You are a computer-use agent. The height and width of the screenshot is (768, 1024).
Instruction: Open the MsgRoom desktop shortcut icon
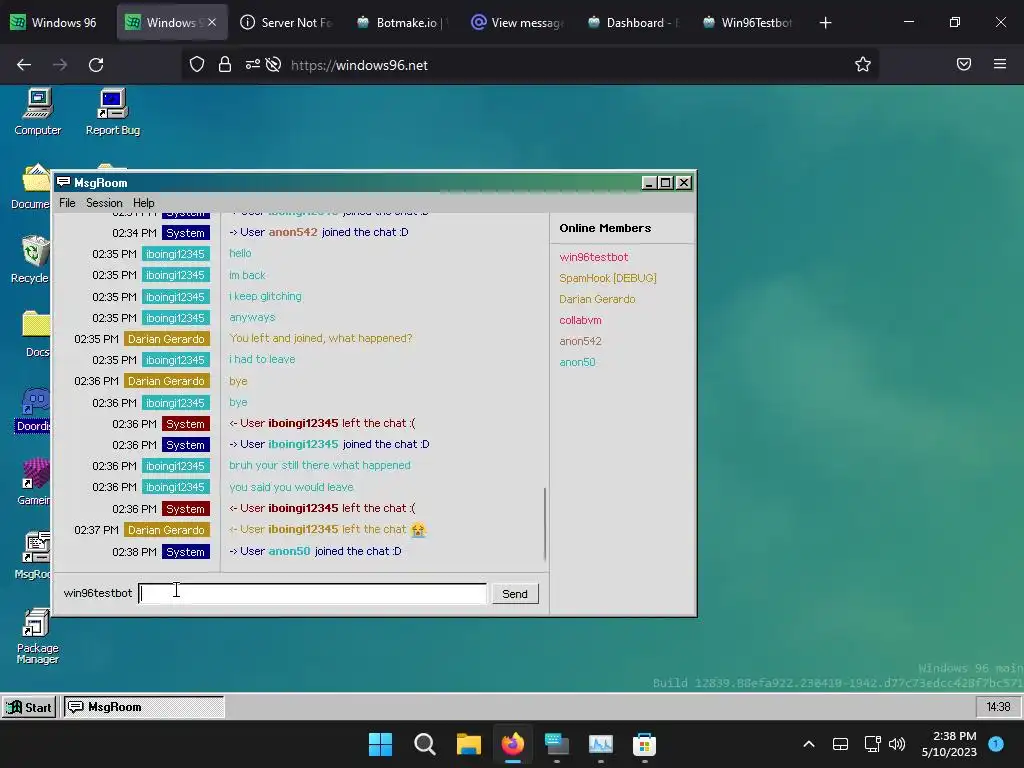(x=33, y=556)
